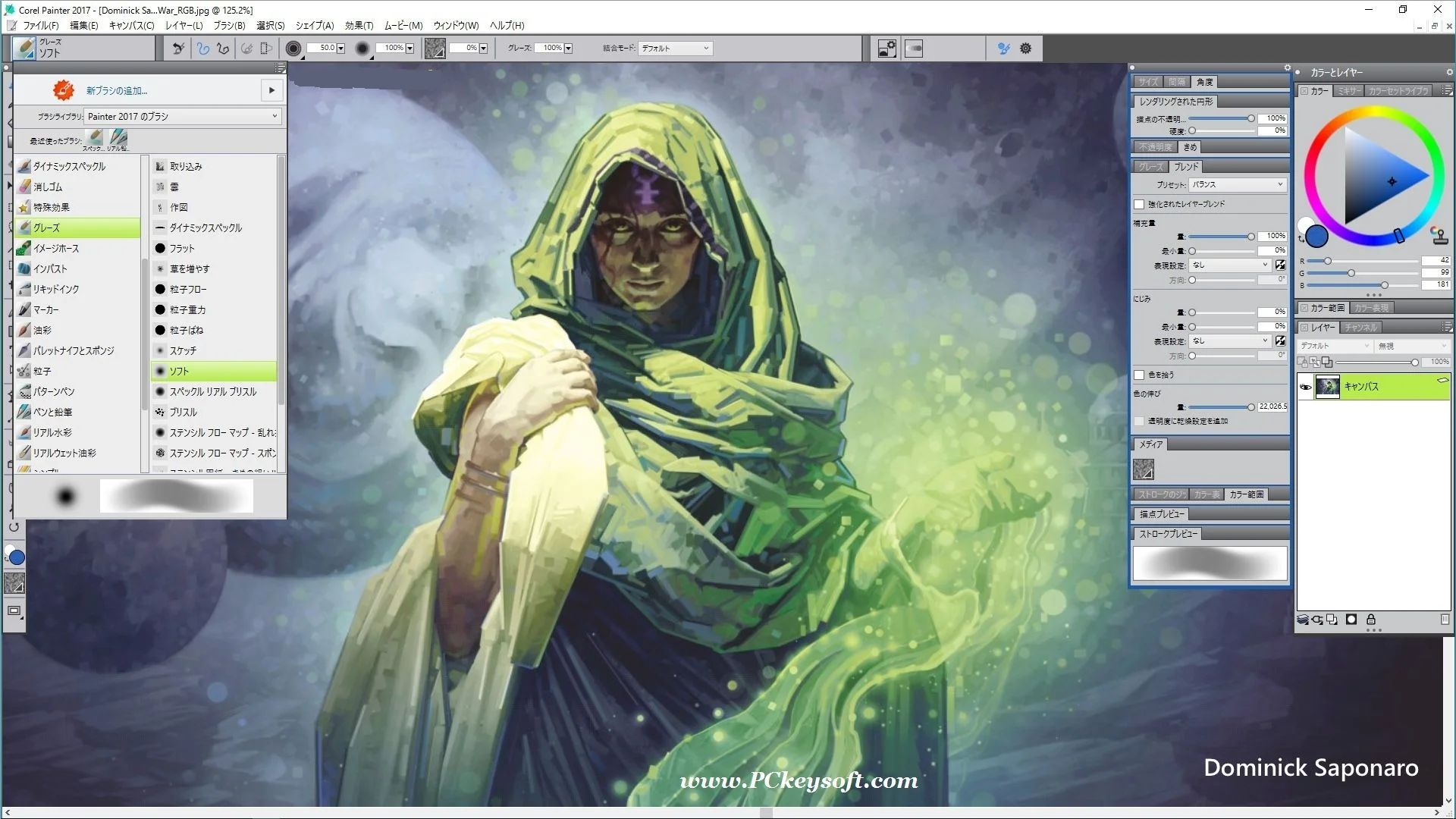Enable the 強化されたレイヤーブレンド checkbox

(1139, 205)
